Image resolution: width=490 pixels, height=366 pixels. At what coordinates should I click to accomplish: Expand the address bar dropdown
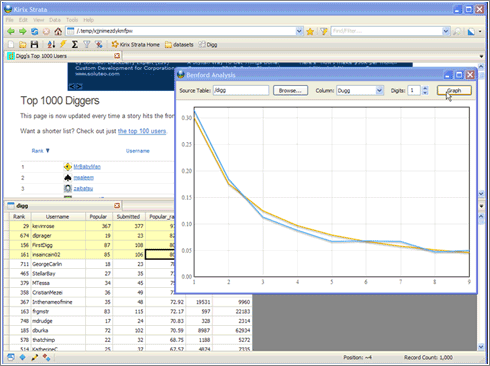click(299, 31)
